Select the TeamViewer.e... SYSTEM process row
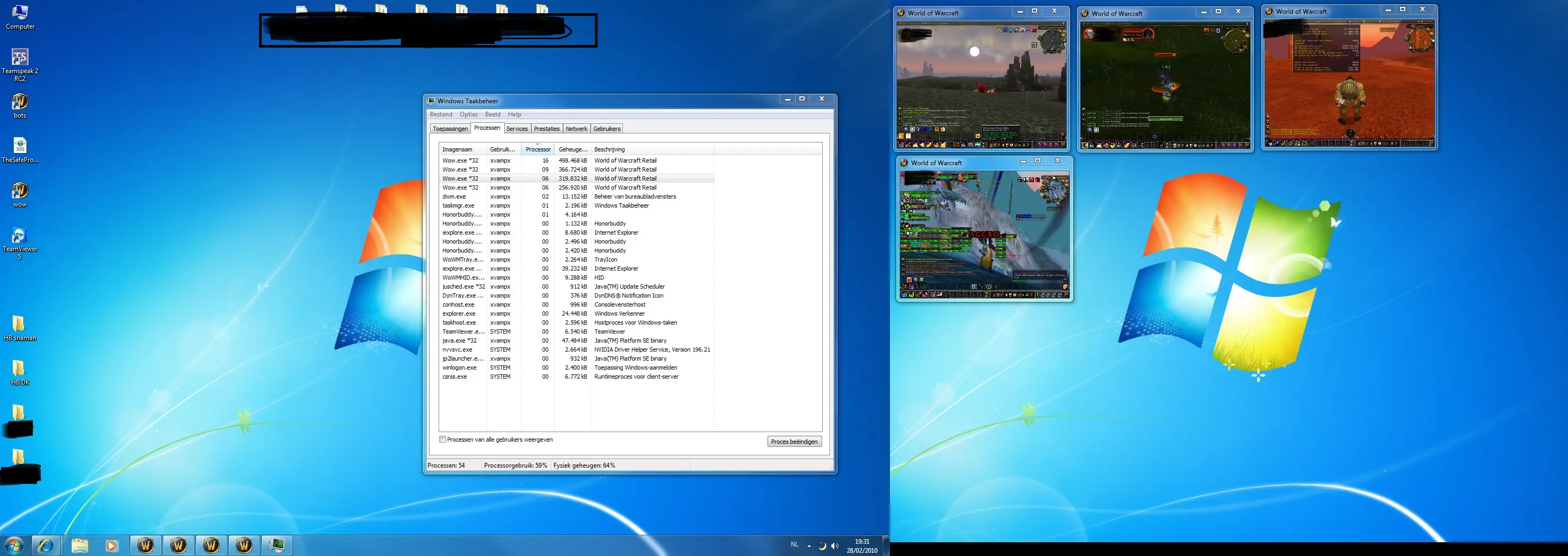 [576, 331]
